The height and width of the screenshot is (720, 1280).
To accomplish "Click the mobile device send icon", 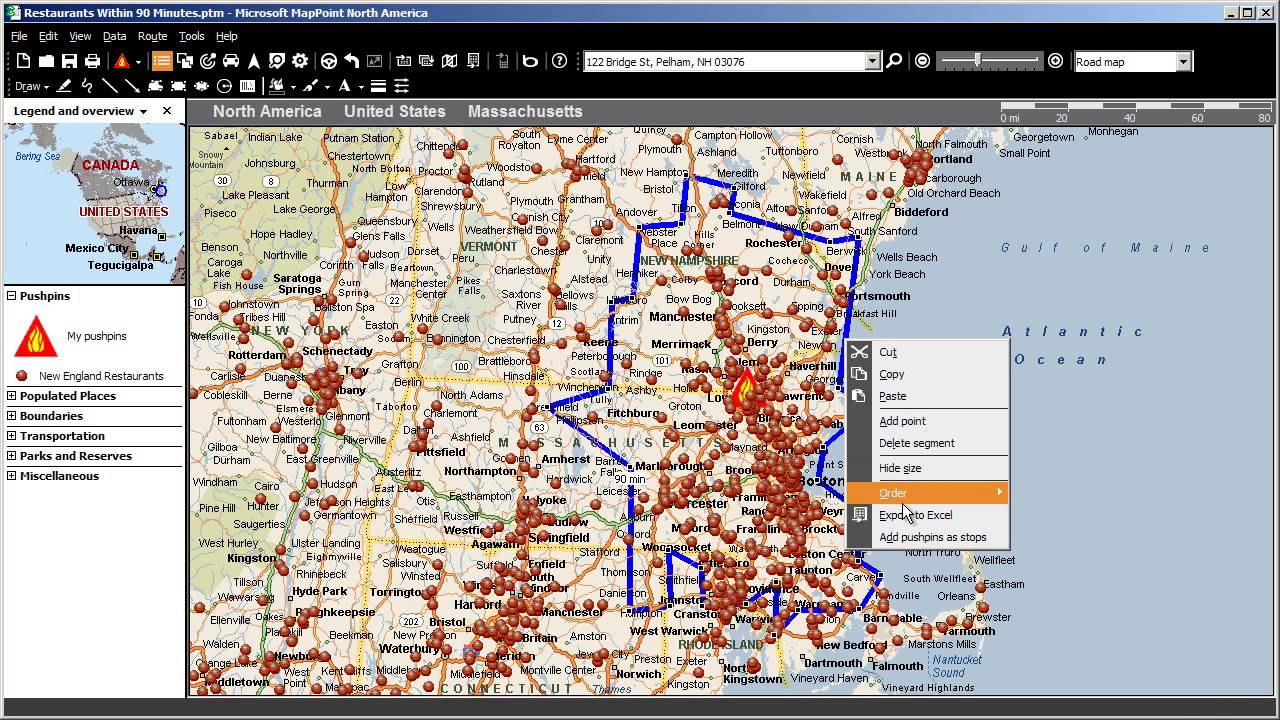I will point(502,61).
